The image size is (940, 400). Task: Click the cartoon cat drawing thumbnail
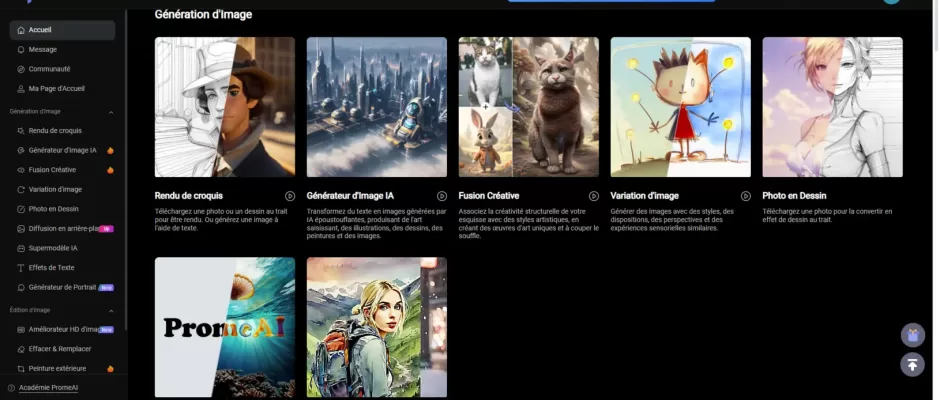(x=680, y=107)
